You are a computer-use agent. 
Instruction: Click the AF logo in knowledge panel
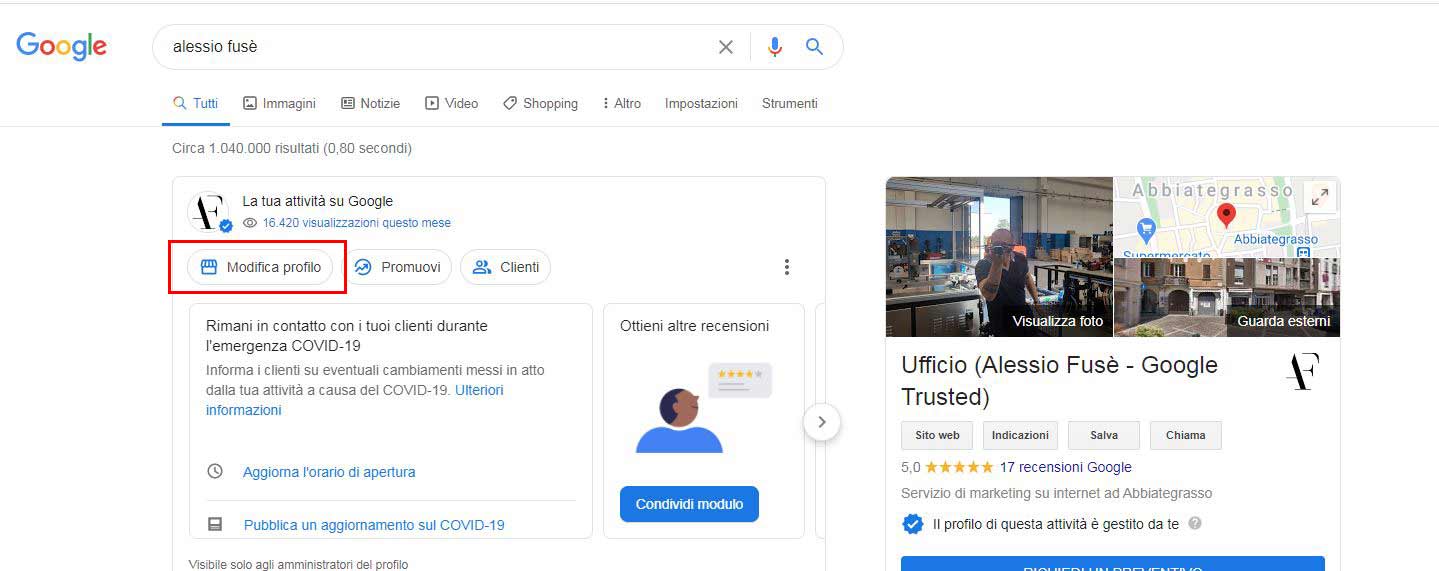(1302, 371)
